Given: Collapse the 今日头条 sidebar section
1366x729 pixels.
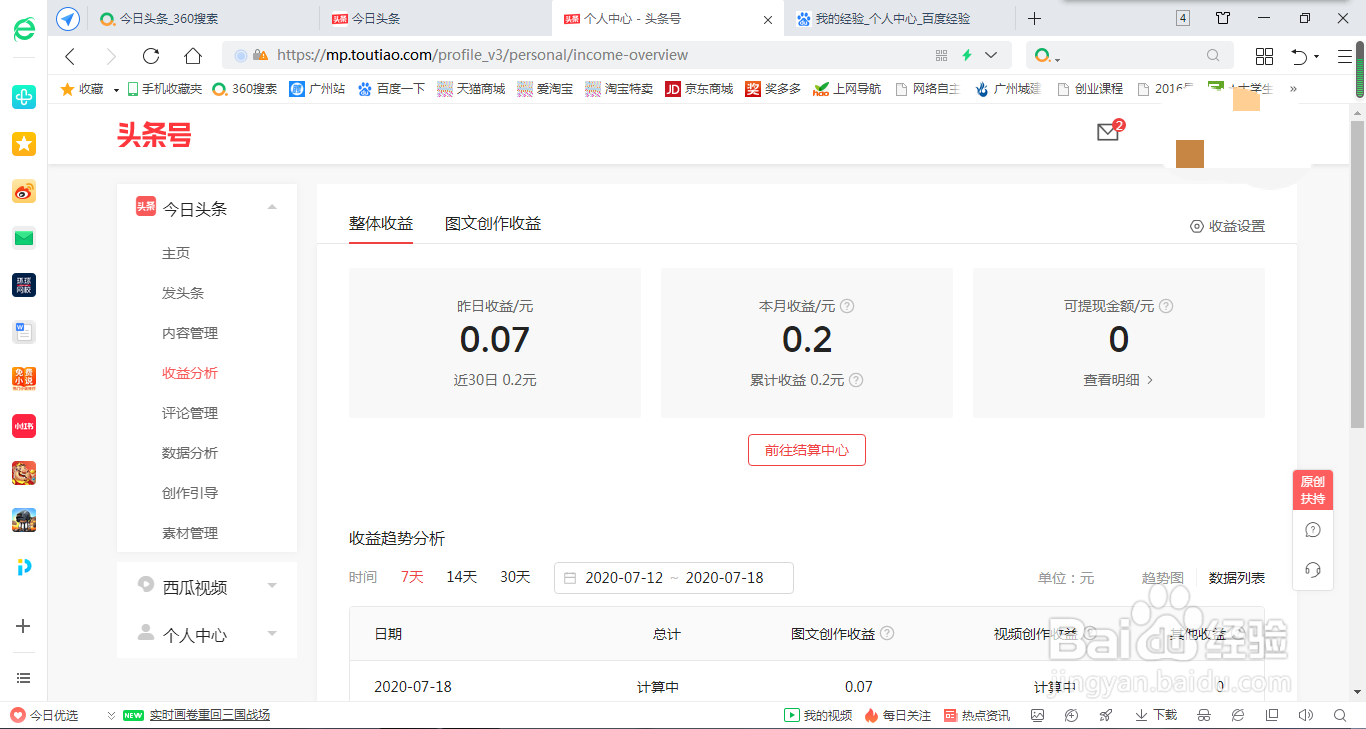Looking at the screenshot, I should (271, 207).
